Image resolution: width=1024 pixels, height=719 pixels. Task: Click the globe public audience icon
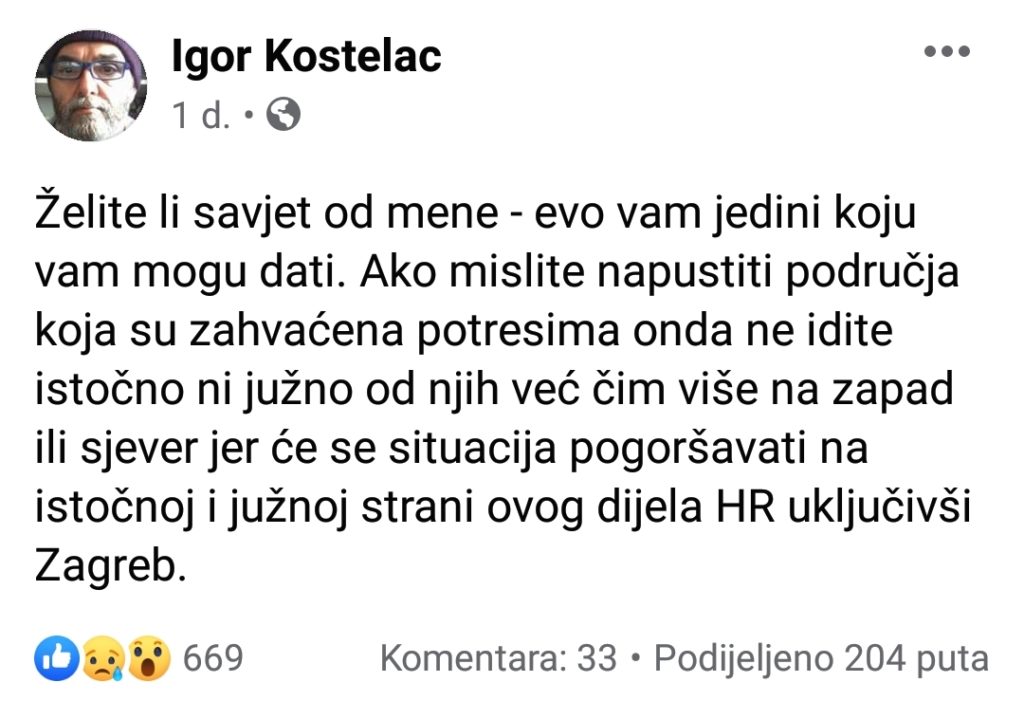284,116
